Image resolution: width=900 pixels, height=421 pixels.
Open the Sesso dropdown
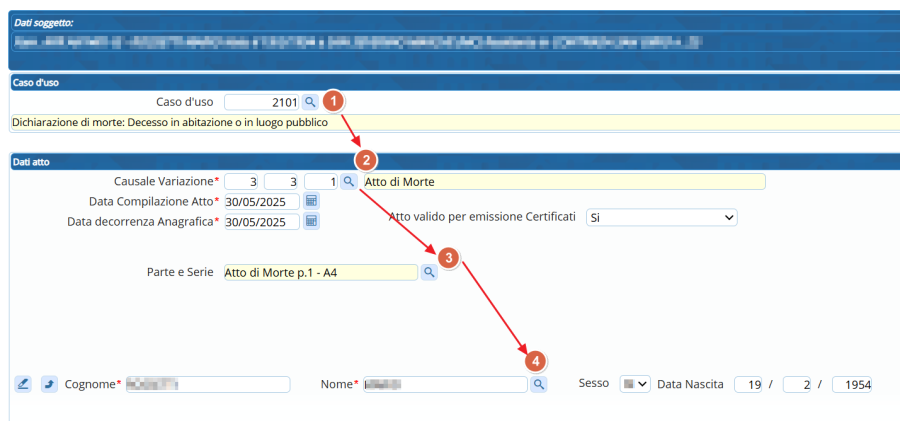click(635, 384)
